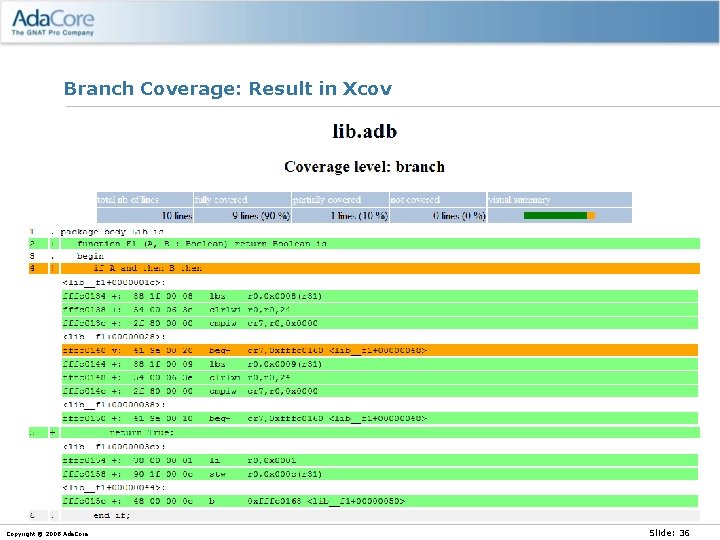Click the fffc015c b branch instruction row

(x=380, y=501)
